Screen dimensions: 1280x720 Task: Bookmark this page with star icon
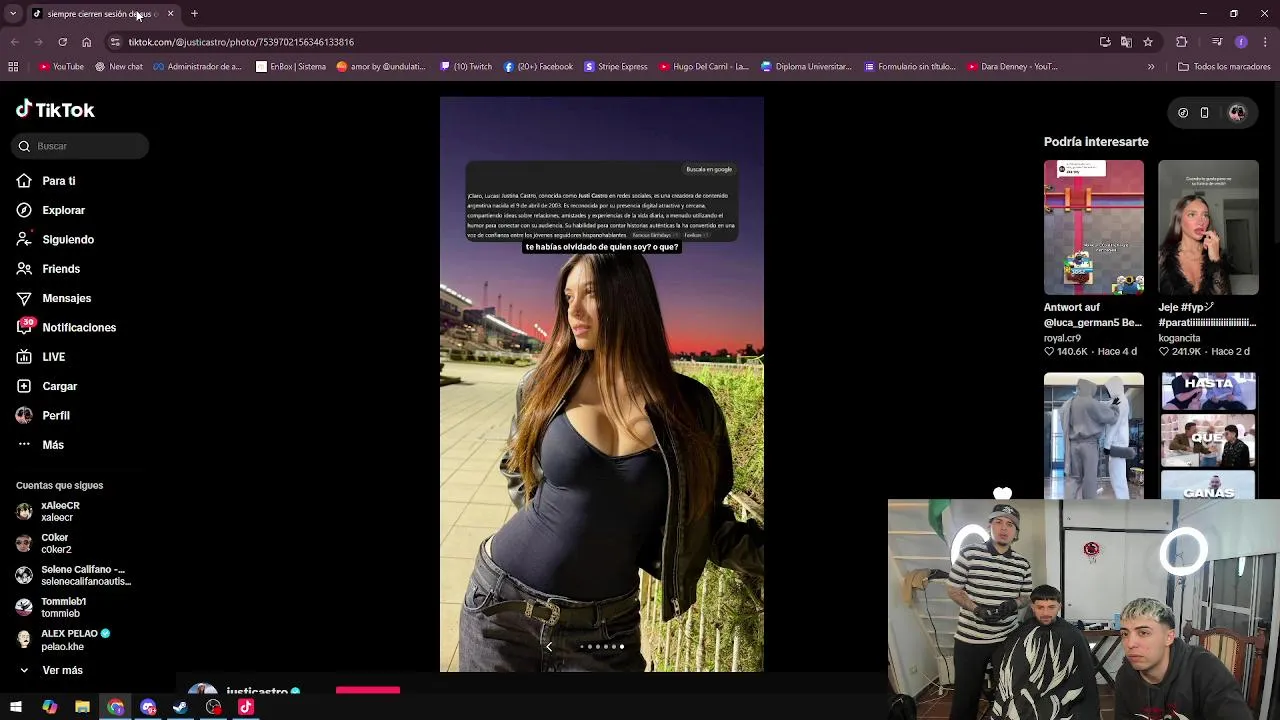tap(1148, 42)
